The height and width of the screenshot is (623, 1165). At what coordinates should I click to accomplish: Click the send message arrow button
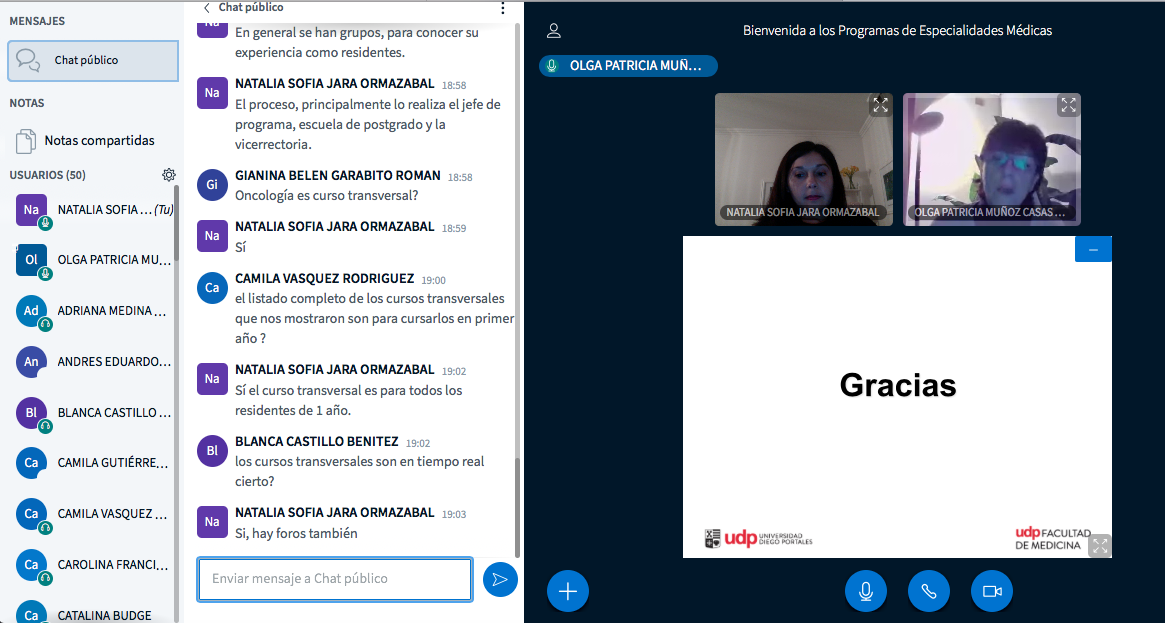point(500,579)
